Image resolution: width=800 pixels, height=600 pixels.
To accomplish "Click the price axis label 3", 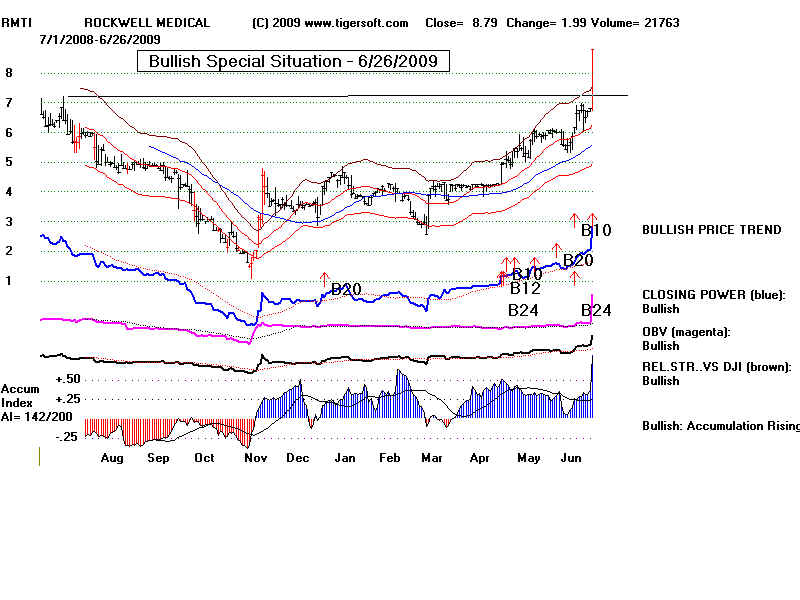I will (9, 222).
